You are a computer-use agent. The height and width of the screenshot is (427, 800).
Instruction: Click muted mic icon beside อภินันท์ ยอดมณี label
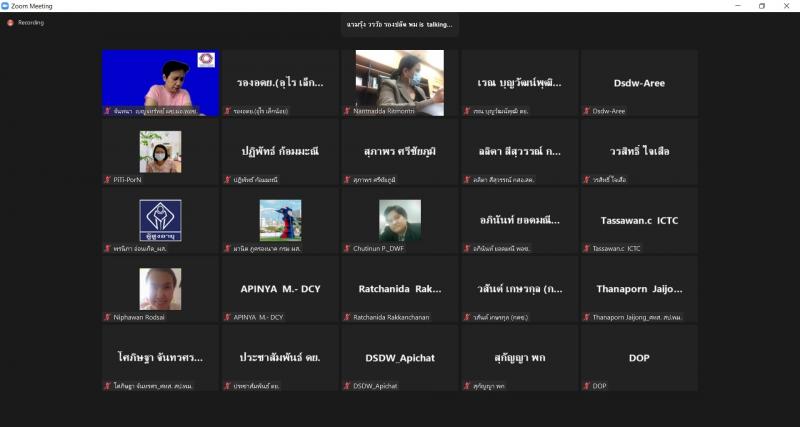click(467, 248)
